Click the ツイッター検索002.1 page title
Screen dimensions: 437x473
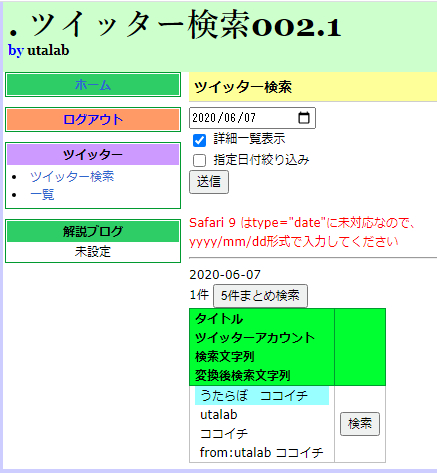(175, 25)
